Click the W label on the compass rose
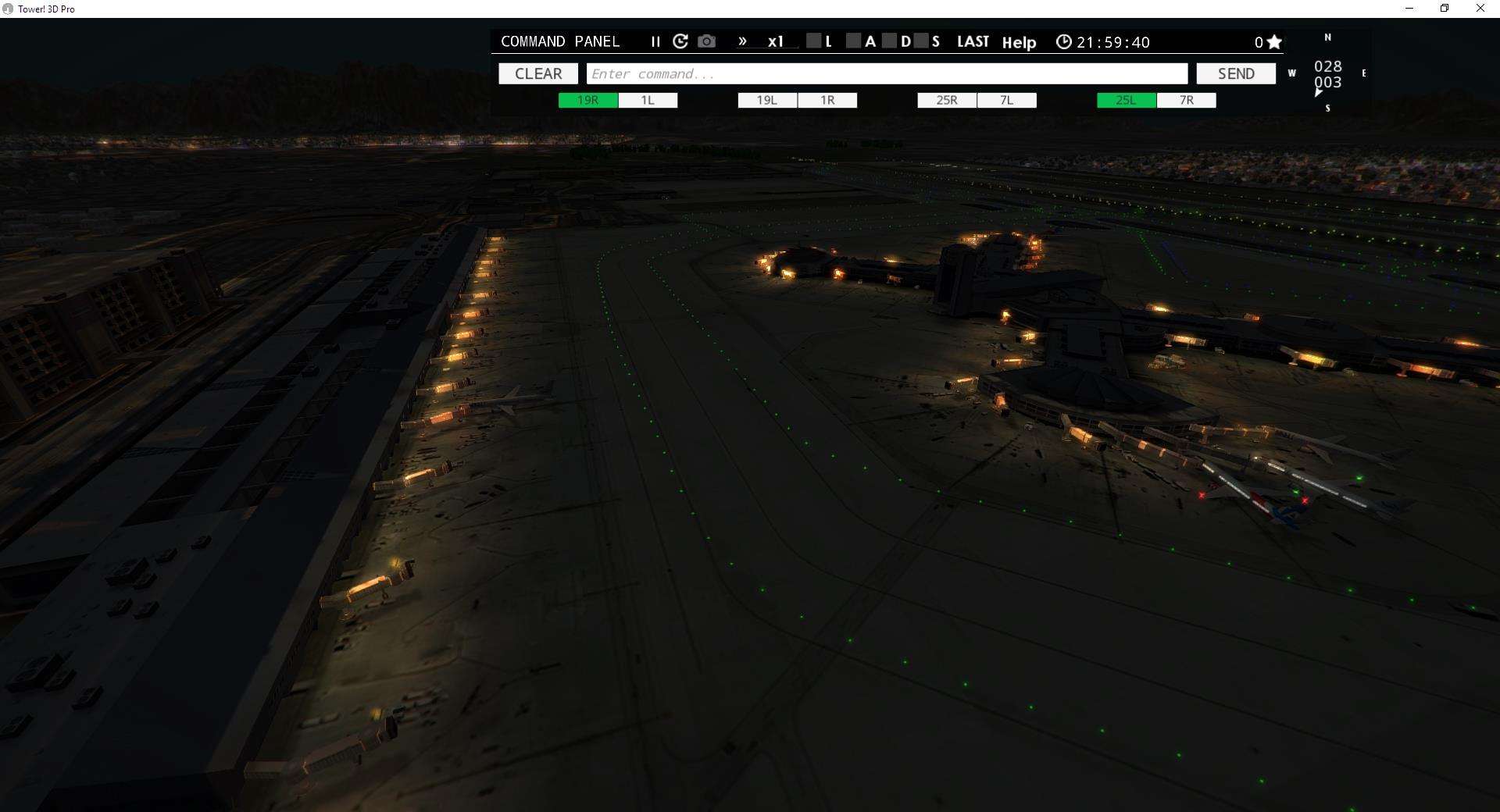 click(1292, 73)
